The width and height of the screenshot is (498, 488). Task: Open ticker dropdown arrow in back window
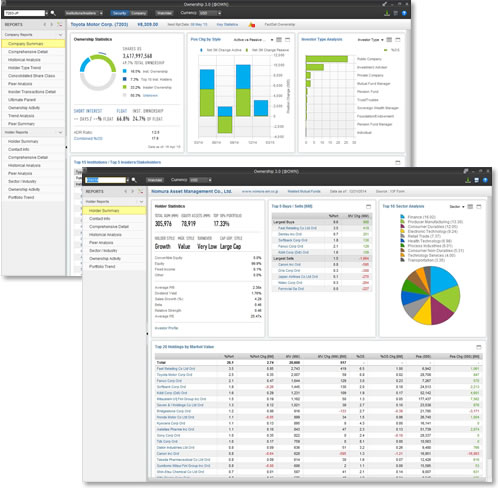click(47, 13)
